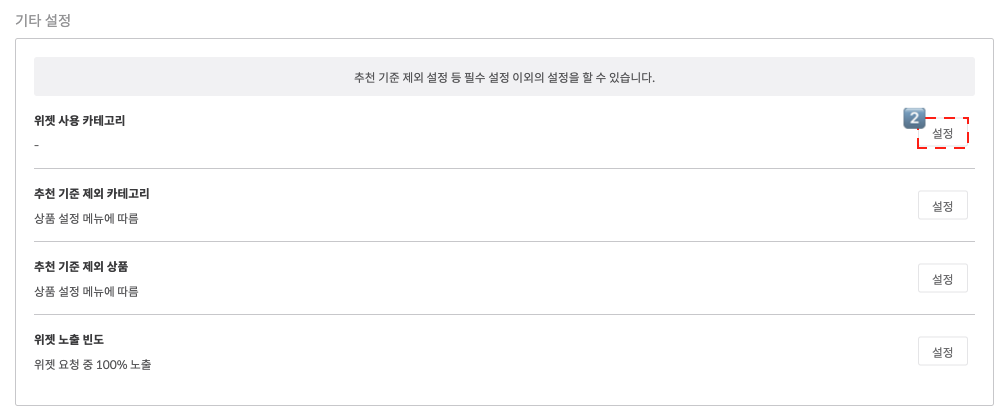Open 설정 for 추천 기준 제외 카테고리
This screenshot has height=414, width=1000.
(942, 206)
